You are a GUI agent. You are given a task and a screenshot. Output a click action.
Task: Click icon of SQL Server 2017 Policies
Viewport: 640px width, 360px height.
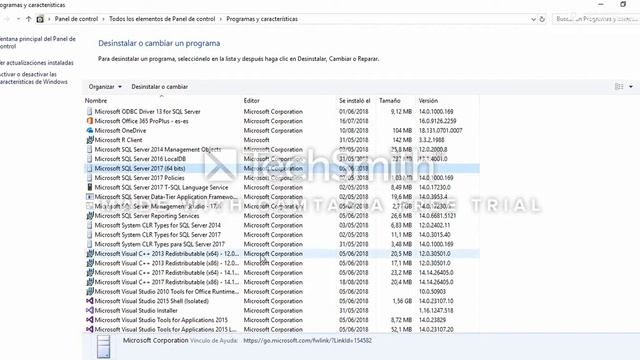coord(89,178)
